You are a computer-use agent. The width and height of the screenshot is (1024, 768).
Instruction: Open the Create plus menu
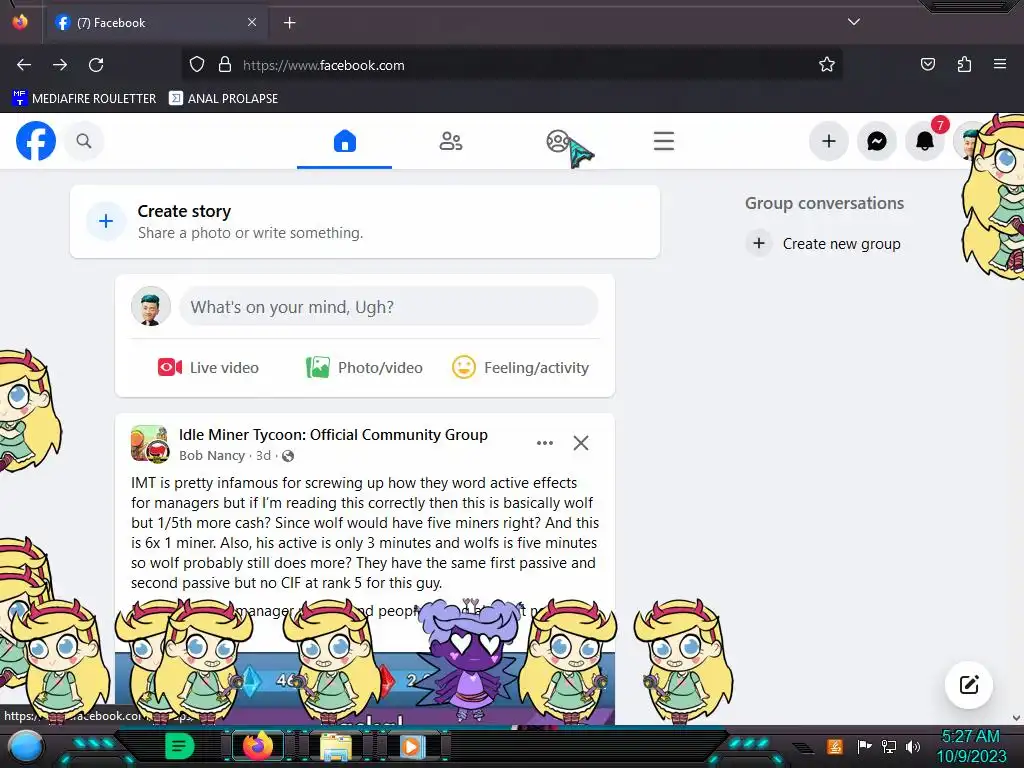point(829,141)
